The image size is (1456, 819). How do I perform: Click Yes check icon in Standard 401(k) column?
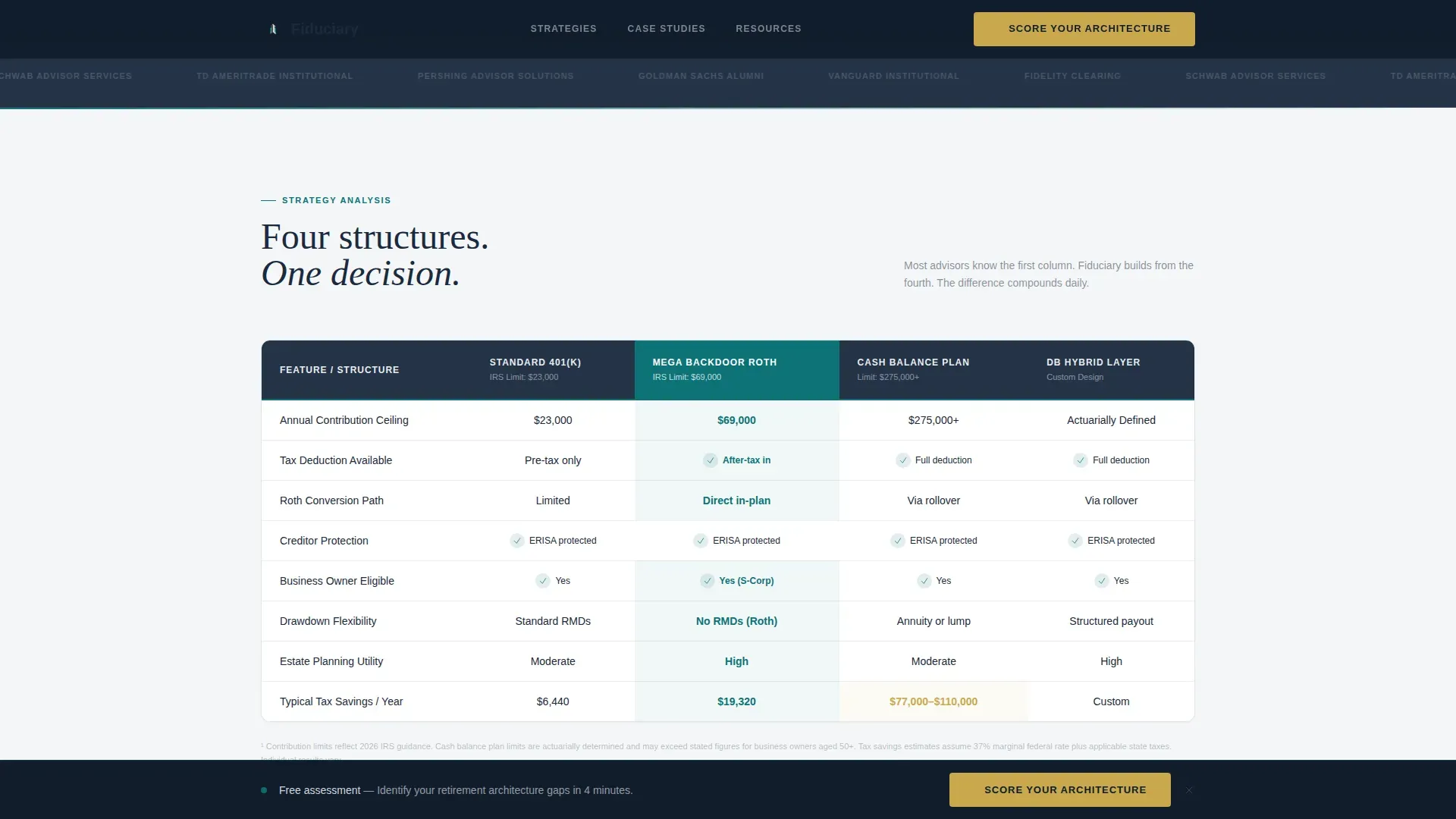pos(542,581)
